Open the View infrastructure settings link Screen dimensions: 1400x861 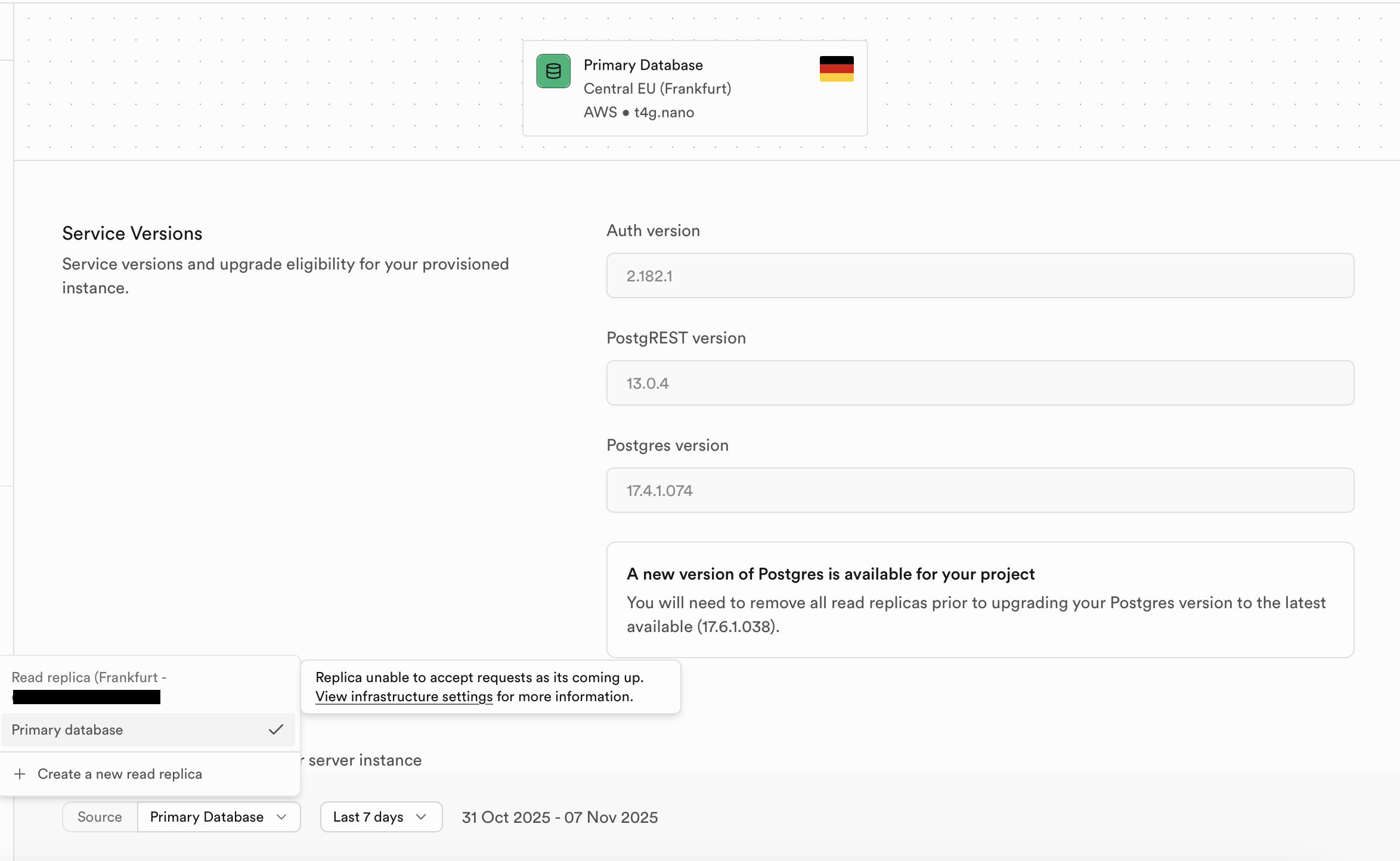[x=404, y=696]
